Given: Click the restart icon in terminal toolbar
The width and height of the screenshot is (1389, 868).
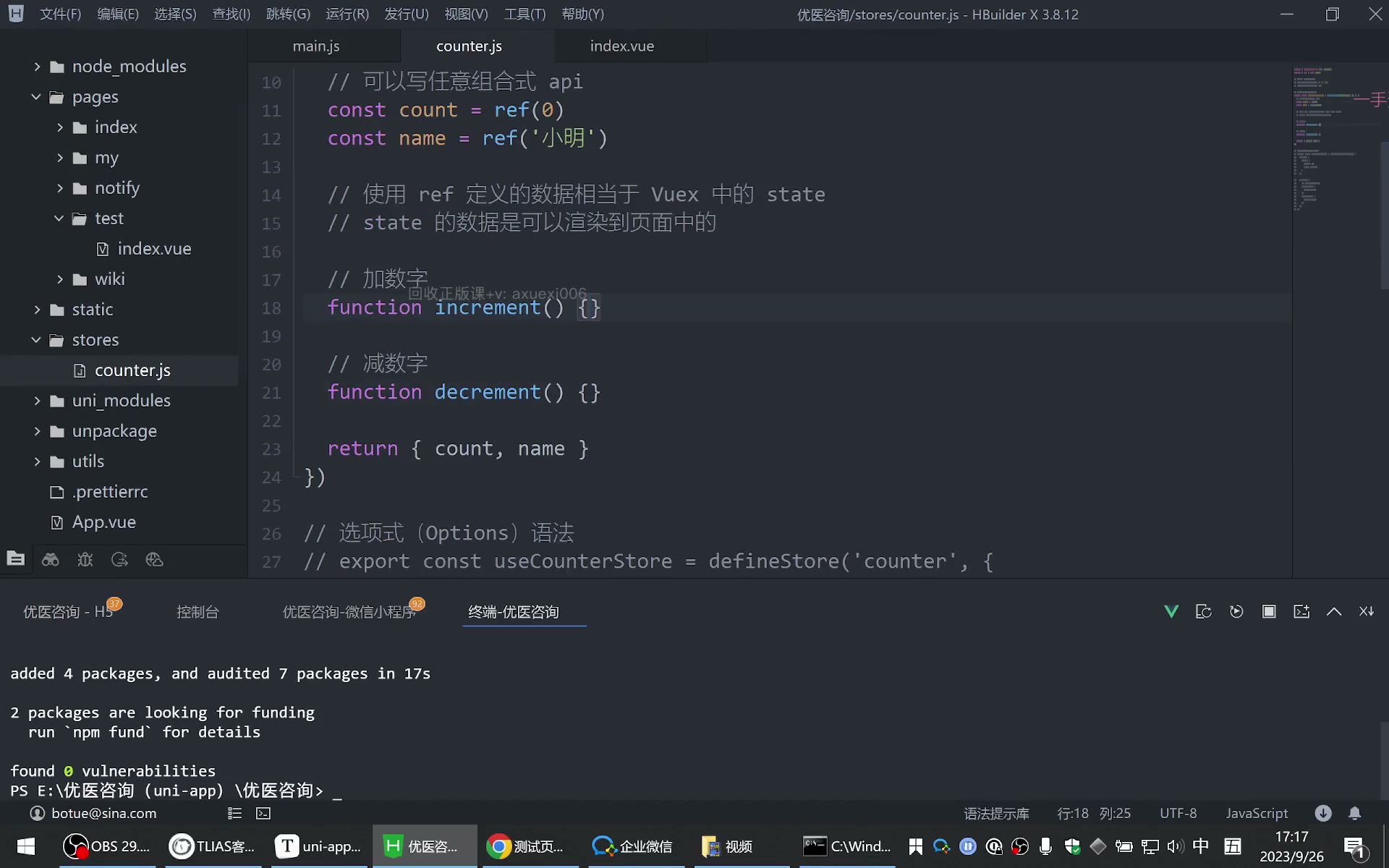Looking at the screenshot, I should coord(1236,612).
